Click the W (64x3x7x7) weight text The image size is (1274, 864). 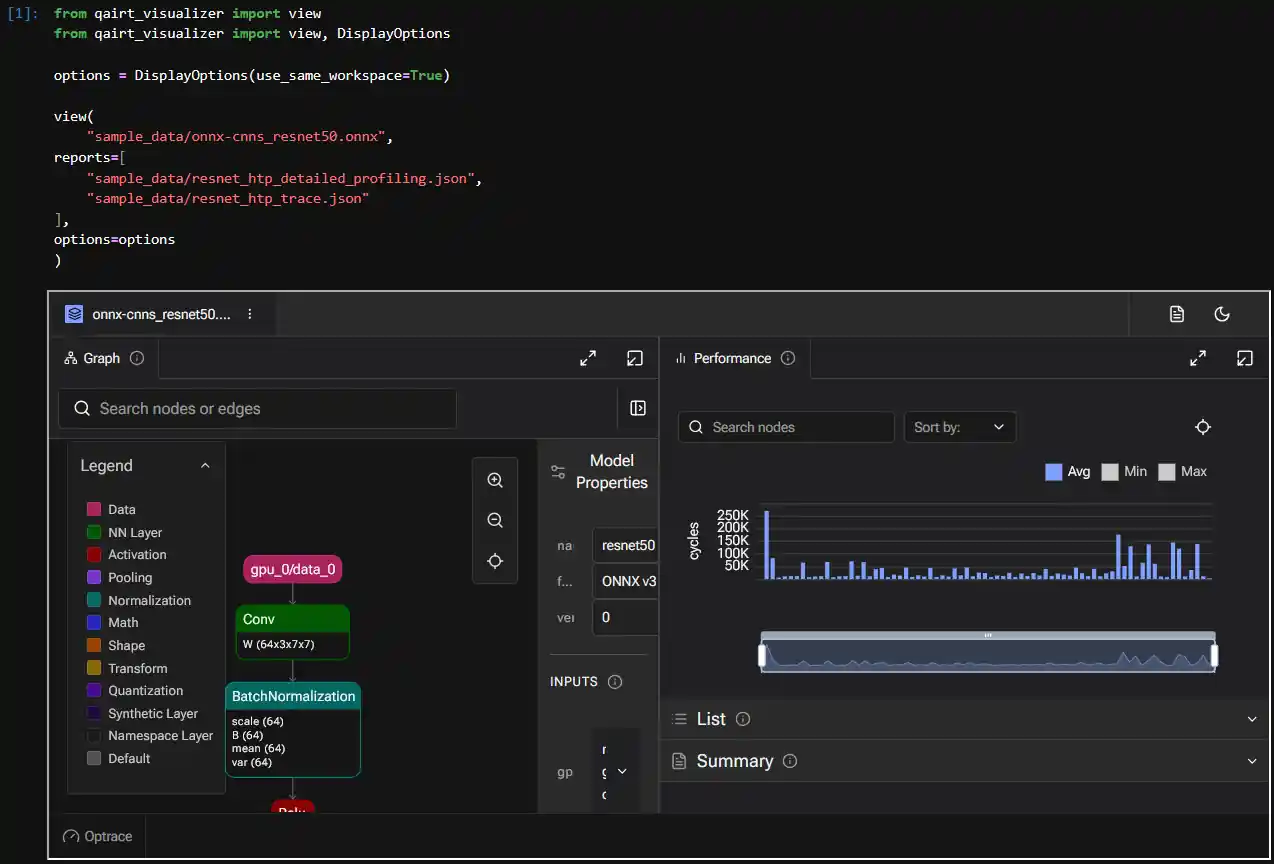(279, 644)
